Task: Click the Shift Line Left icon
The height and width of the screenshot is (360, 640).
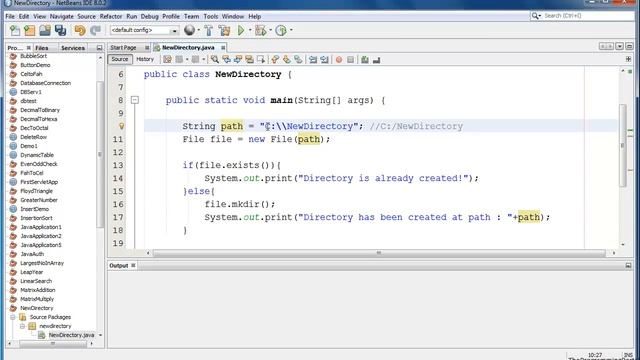Action: coord(313,60)
